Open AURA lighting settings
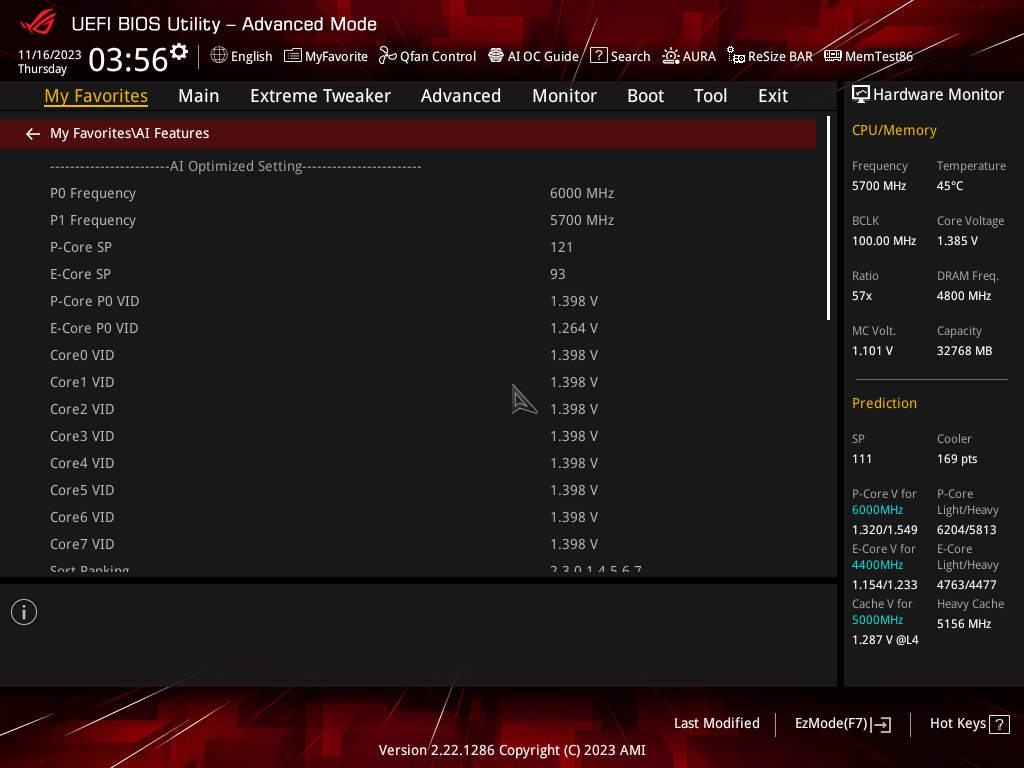The width and height of the screenshot is (1024, 768). coord(689,56)
